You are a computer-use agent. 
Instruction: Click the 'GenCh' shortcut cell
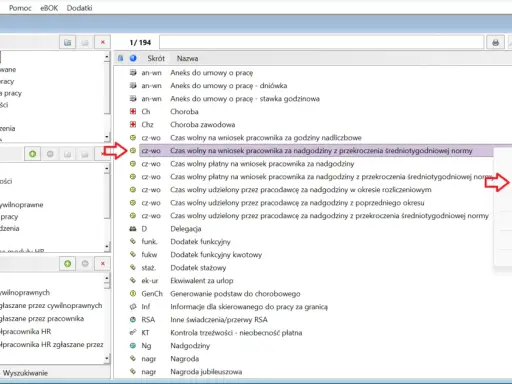point(152,294)
